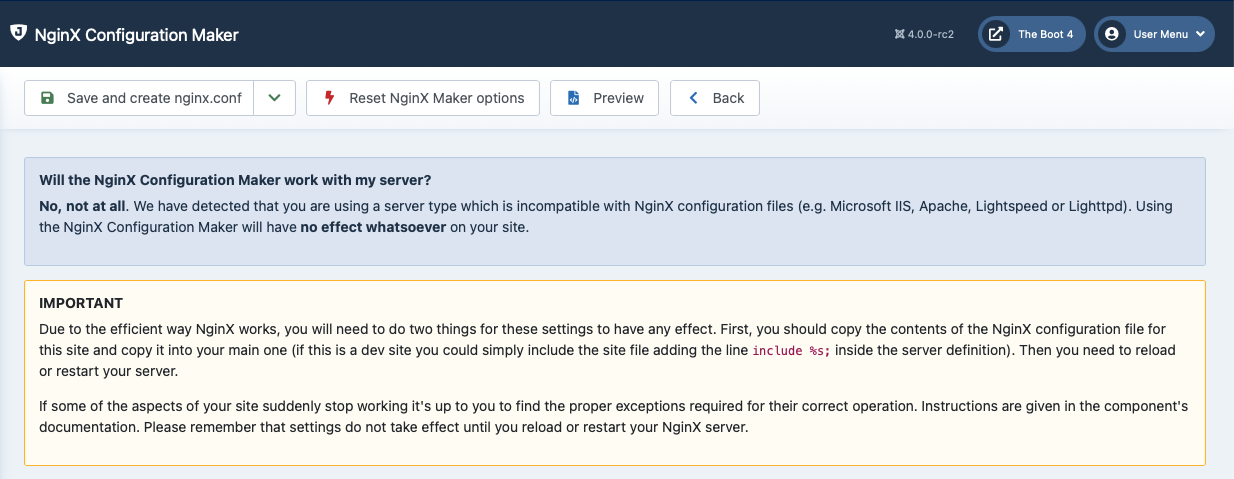The width and height of the screenshot is (1234, 479).
Task: Click the Preview file code icon
Action: pos(573,98)
